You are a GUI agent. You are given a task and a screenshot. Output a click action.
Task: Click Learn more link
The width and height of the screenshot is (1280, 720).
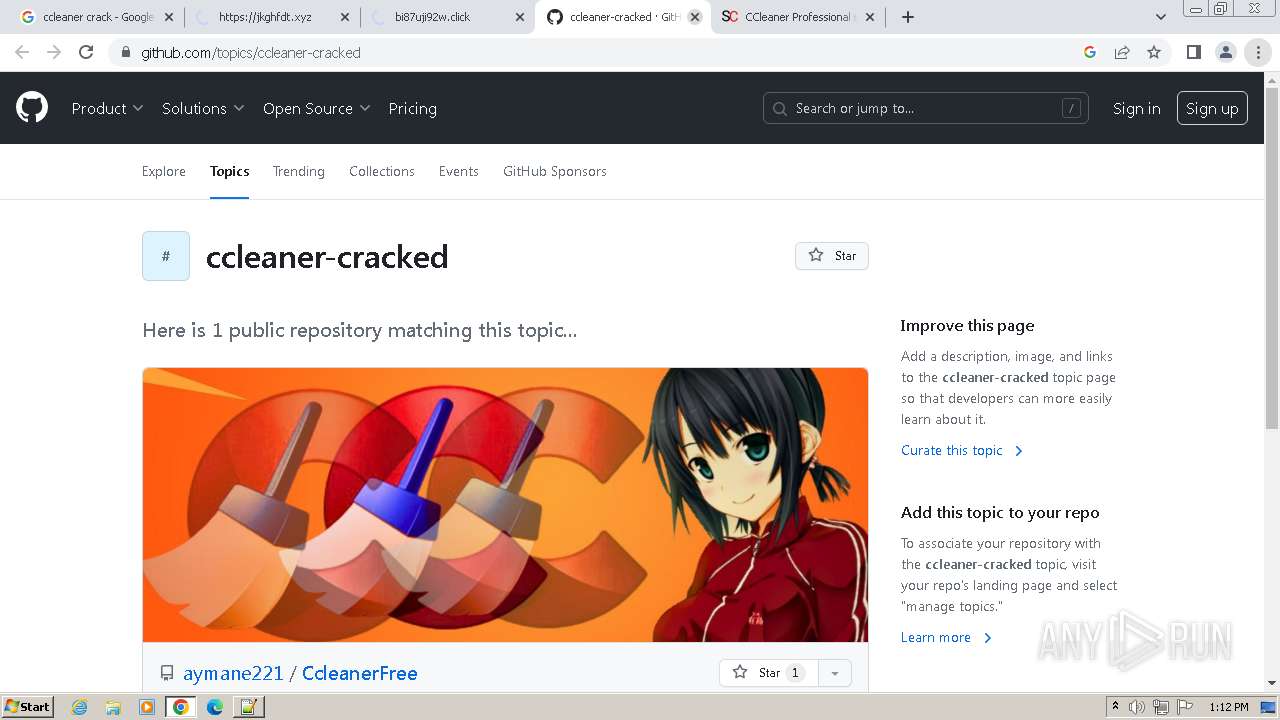(946, 637)
